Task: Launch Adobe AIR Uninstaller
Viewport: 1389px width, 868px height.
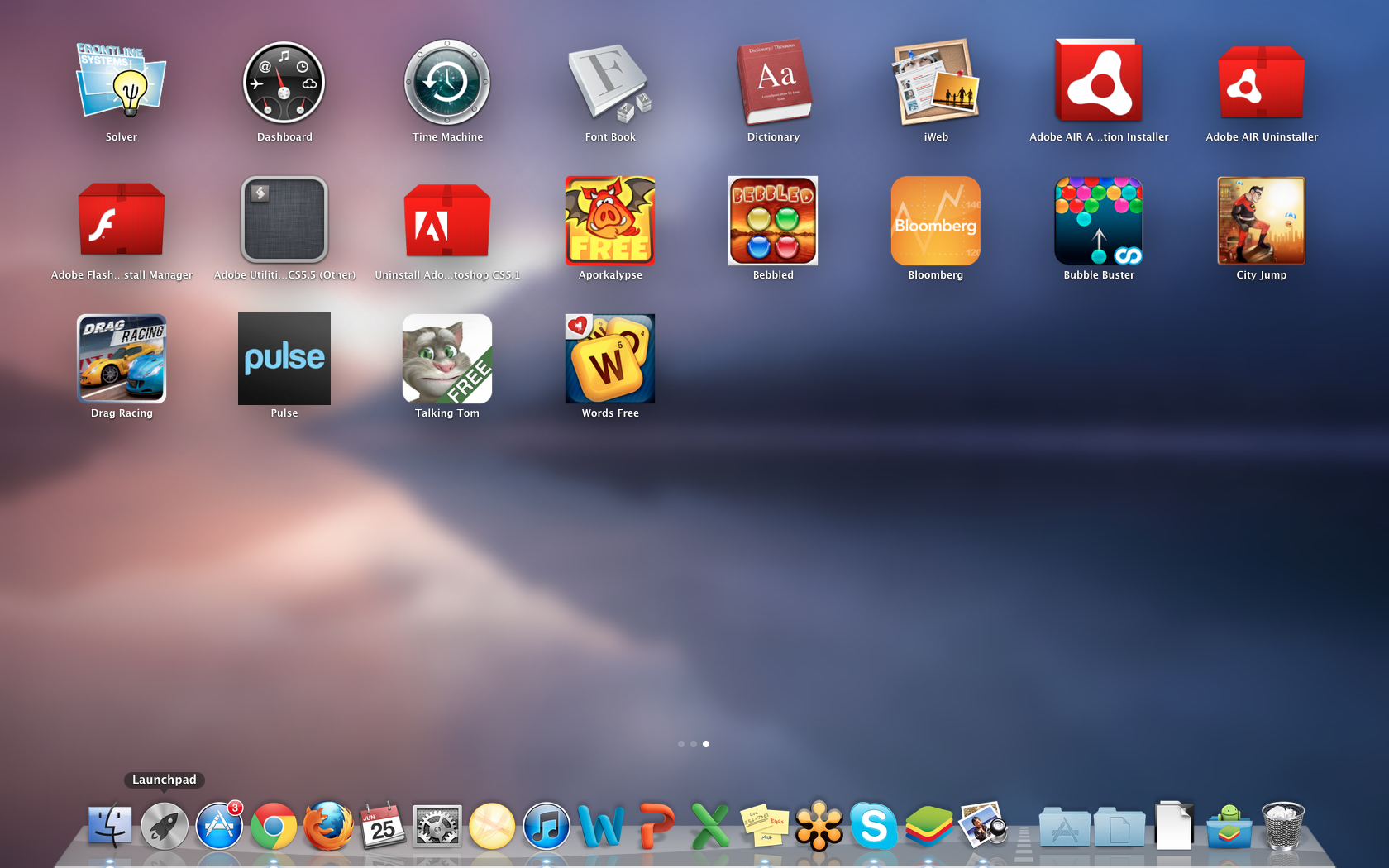Action: tap(1262, 83)
